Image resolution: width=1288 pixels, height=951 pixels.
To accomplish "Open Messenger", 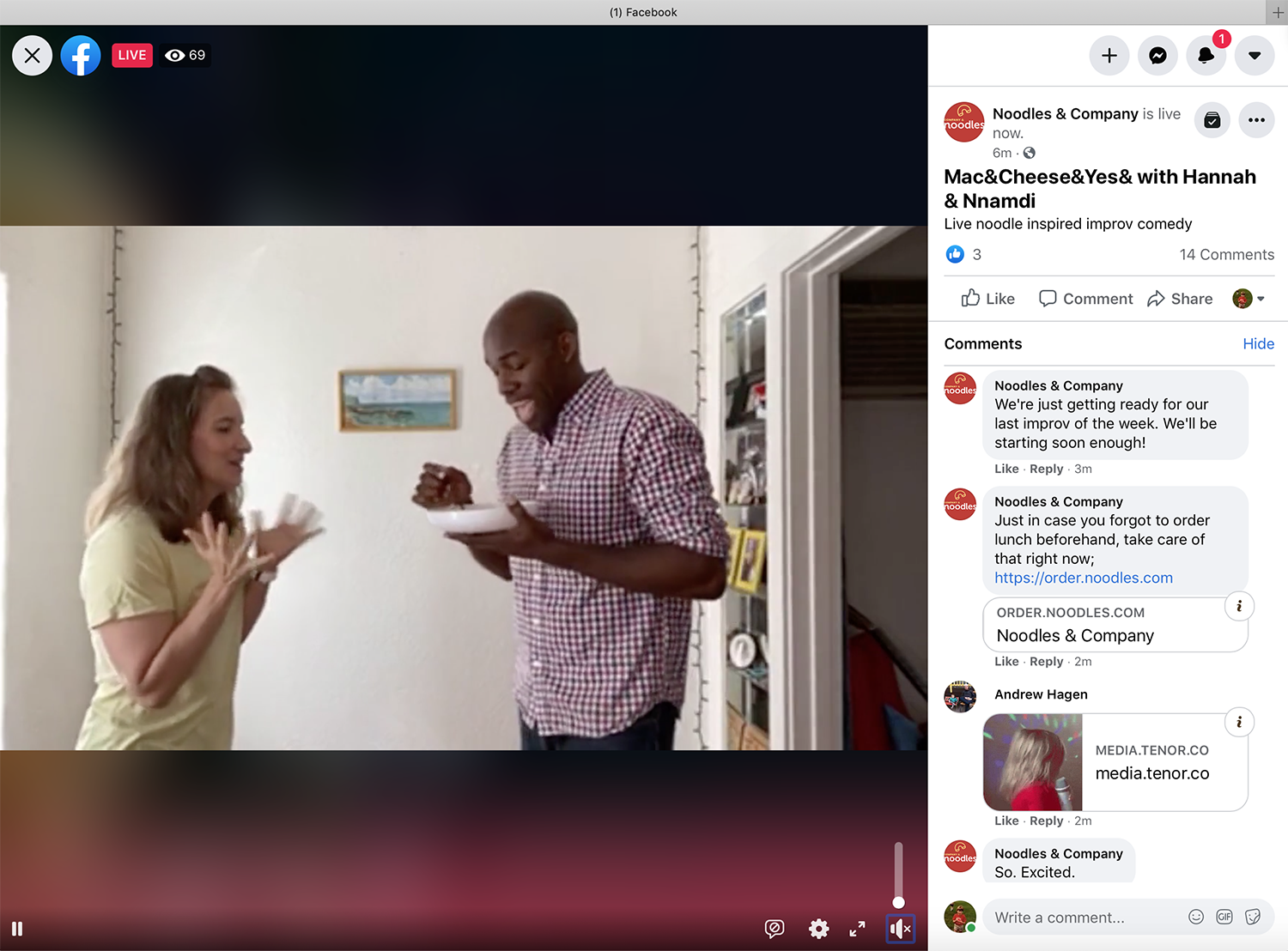I will coord(1157,55).
